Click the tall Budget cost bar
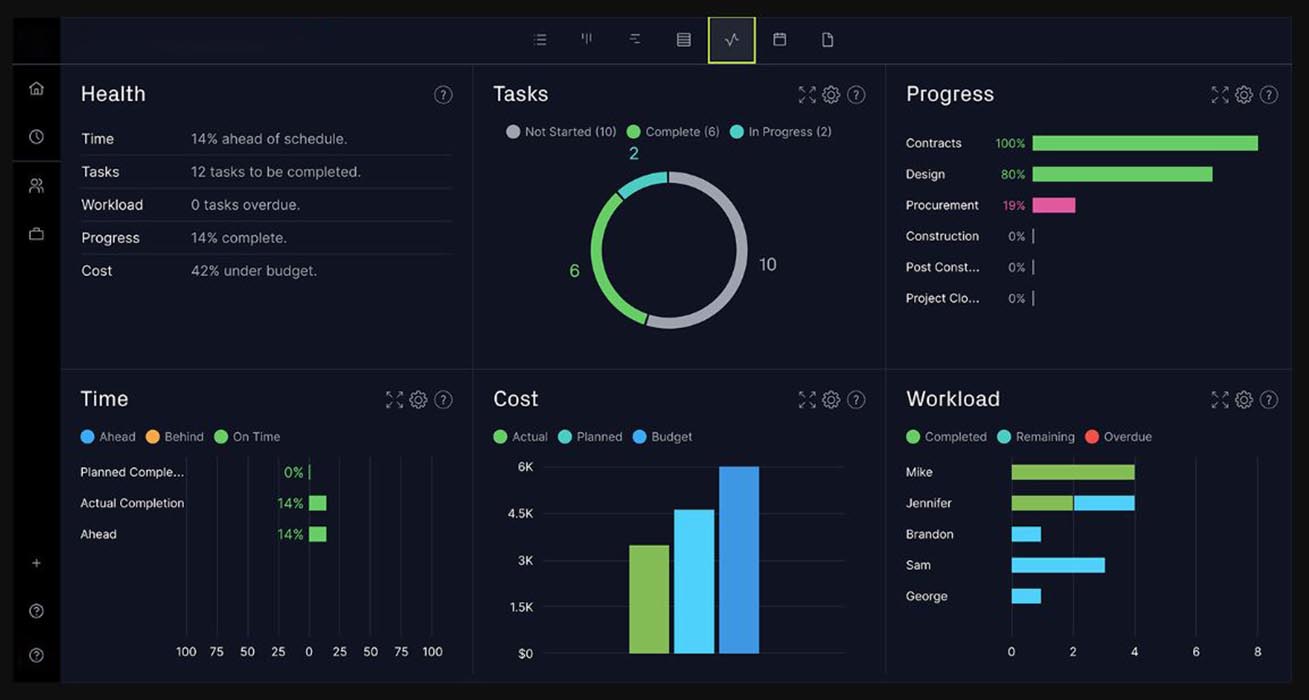Viewport: 1309px width, 700px height. 739,560
